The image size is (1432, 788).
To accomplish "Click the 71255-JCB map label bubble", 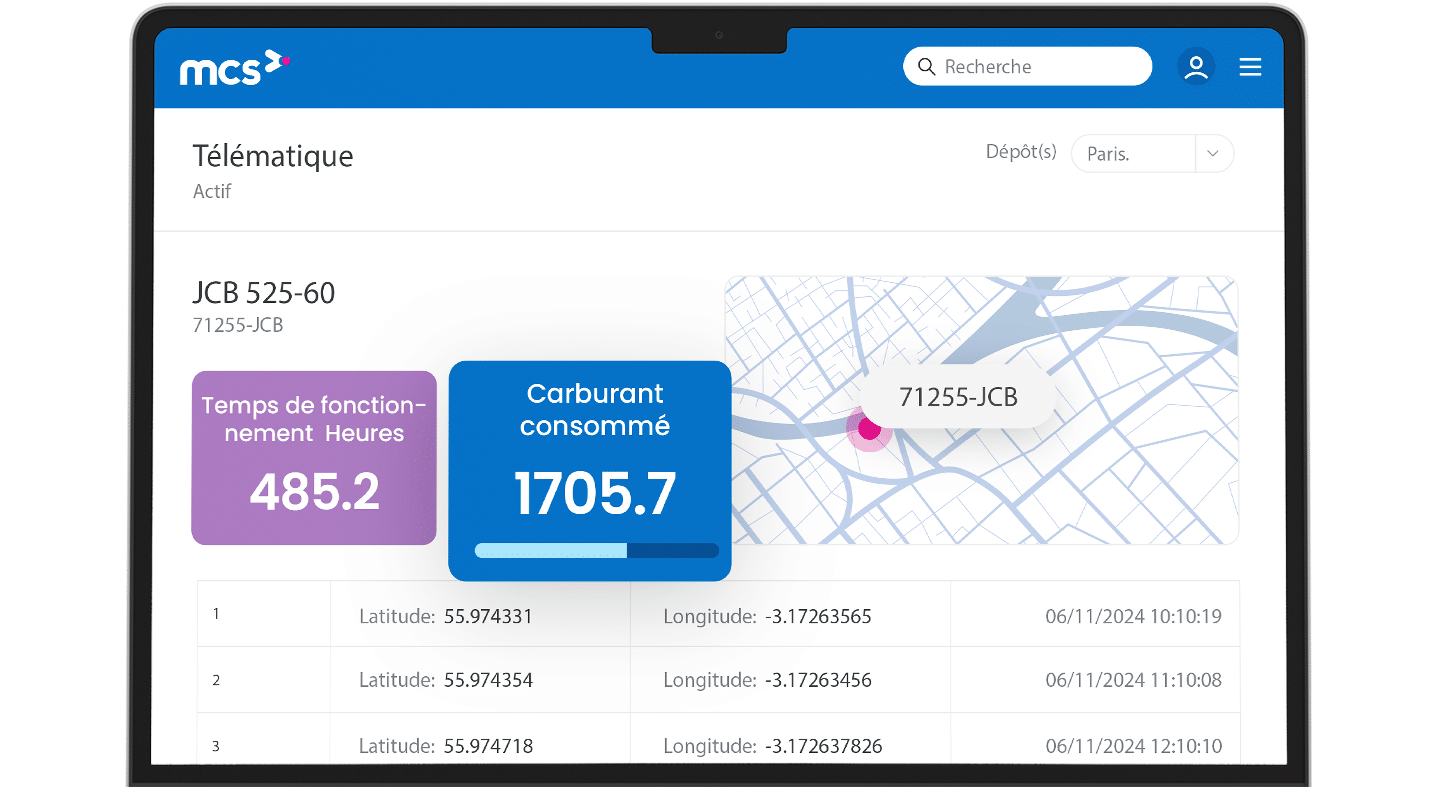I will pos(958,397).
